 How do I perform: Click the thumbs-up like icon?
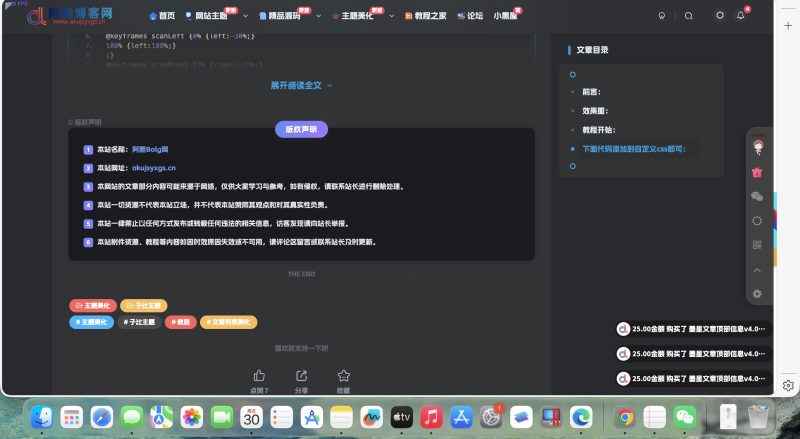tap(259, 376)
